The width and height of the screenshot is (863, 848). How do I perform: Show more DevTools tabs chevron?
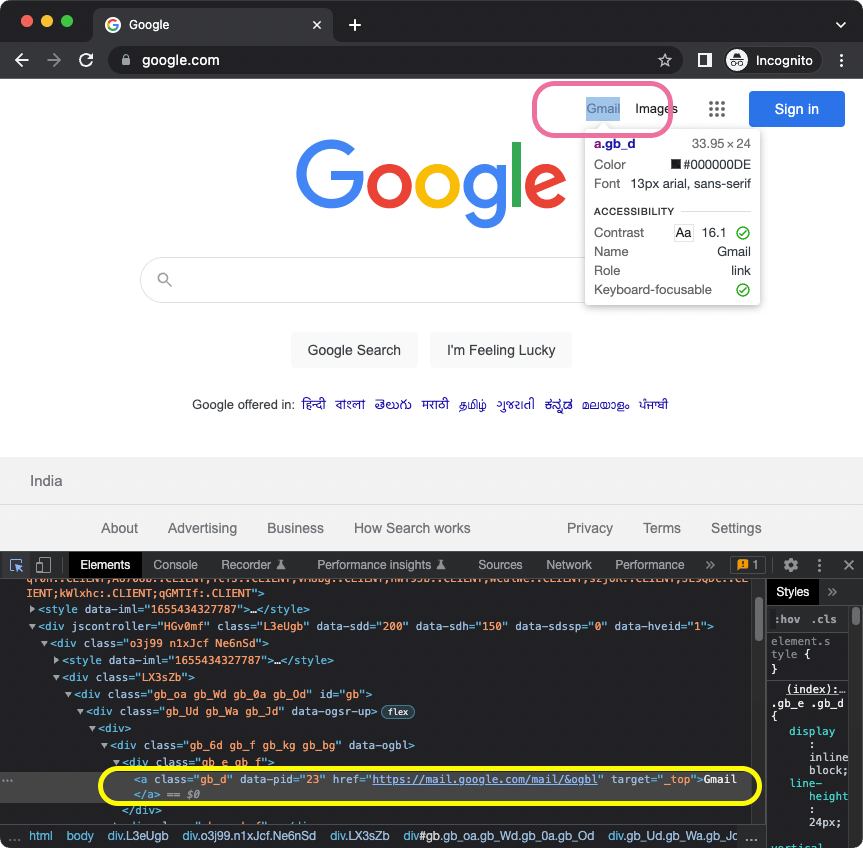click(x=710, y=565)
